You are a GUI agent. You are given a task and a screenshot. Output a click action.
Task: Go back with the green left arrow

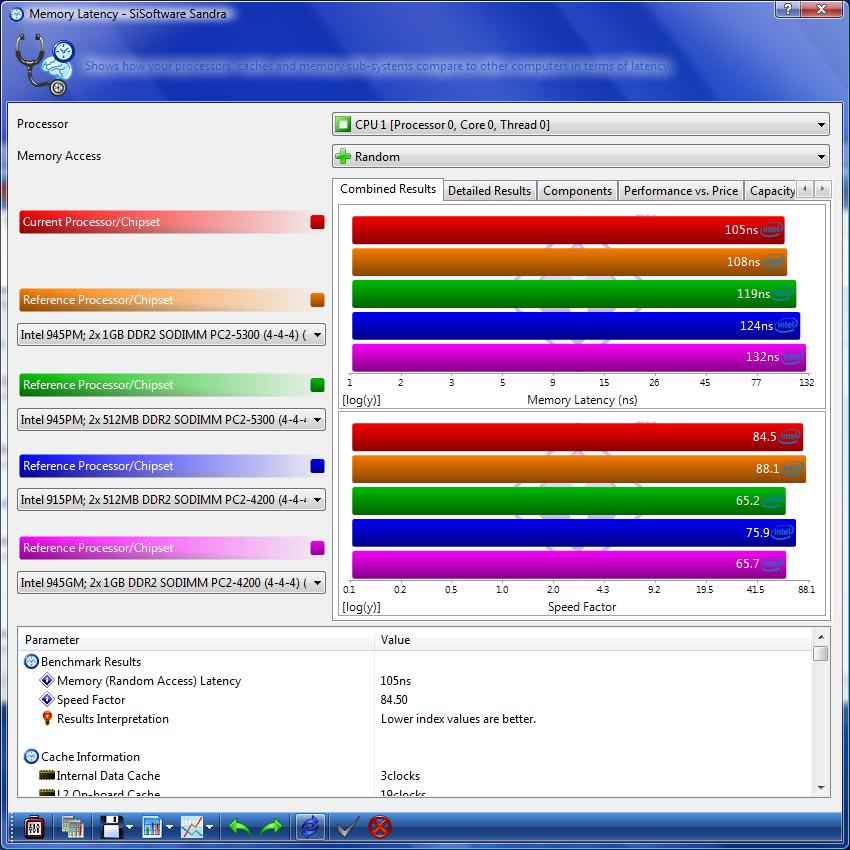click(240, 827)
